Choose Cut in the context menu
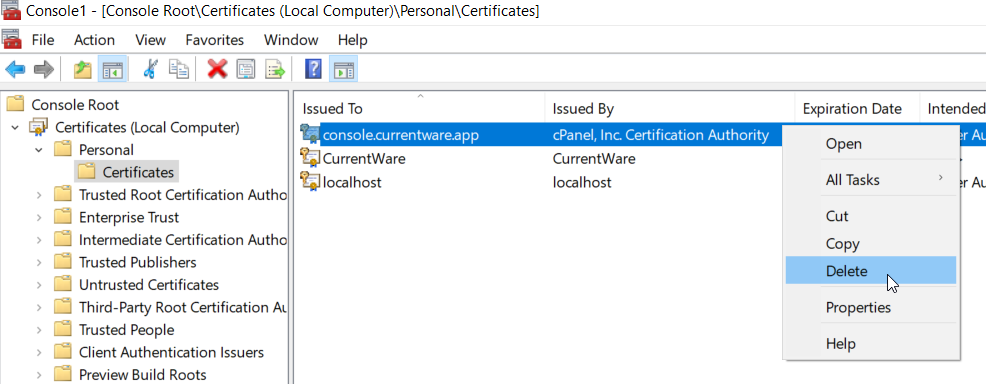The width and height of the screenshot is (986, 384). point(871,216)
